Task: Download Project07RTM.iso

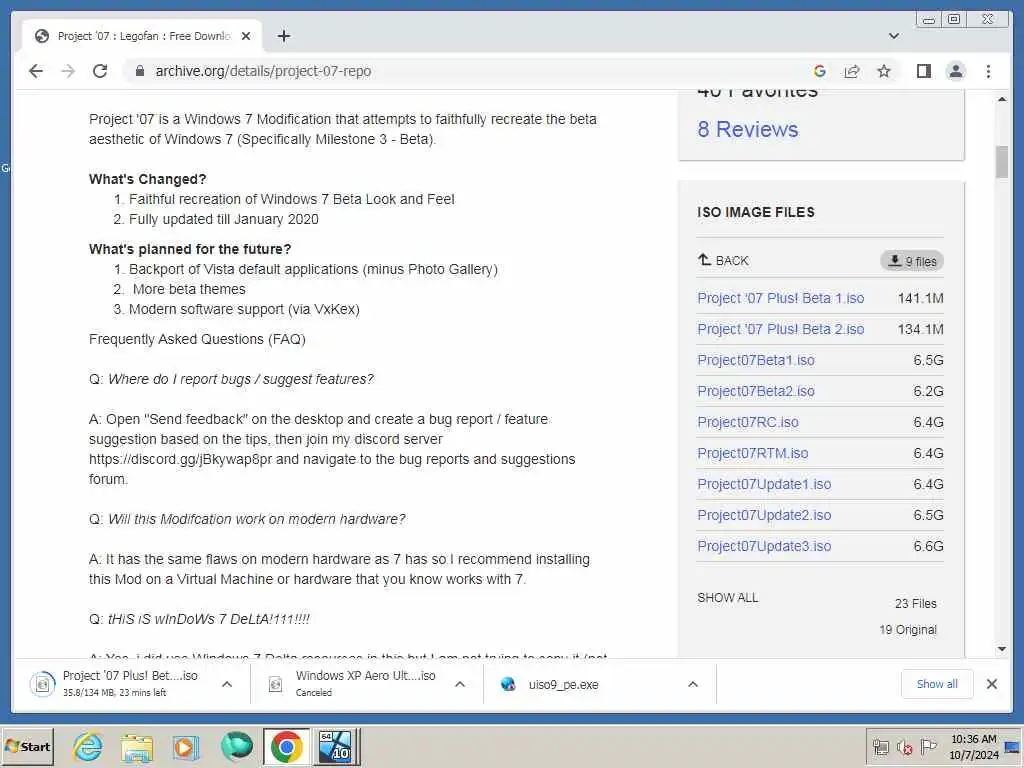Action: [x=752, y=453]
